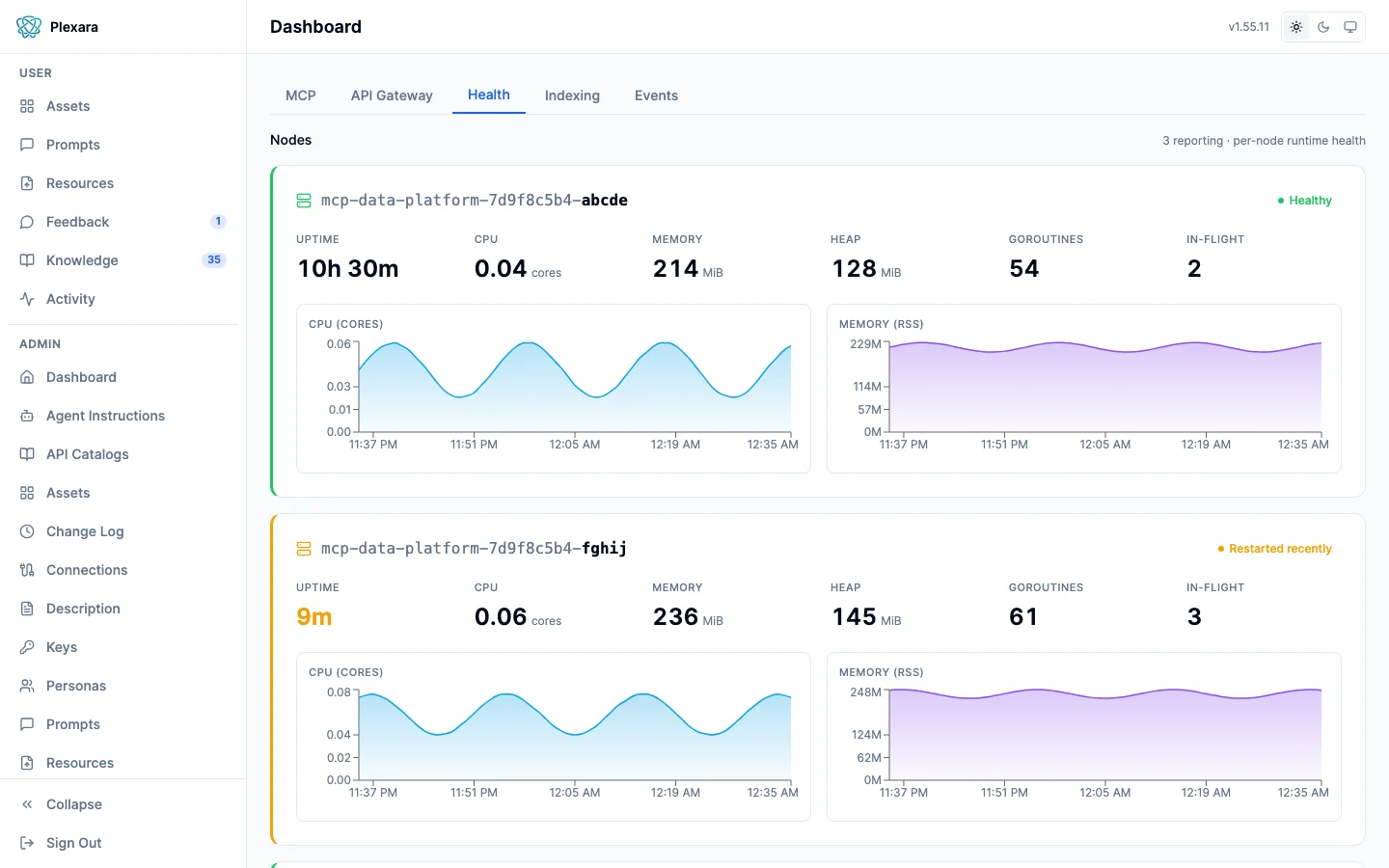Click version label v1.55.11
The height and width of the screenshot is (868, 1389).
(1248, 27)
